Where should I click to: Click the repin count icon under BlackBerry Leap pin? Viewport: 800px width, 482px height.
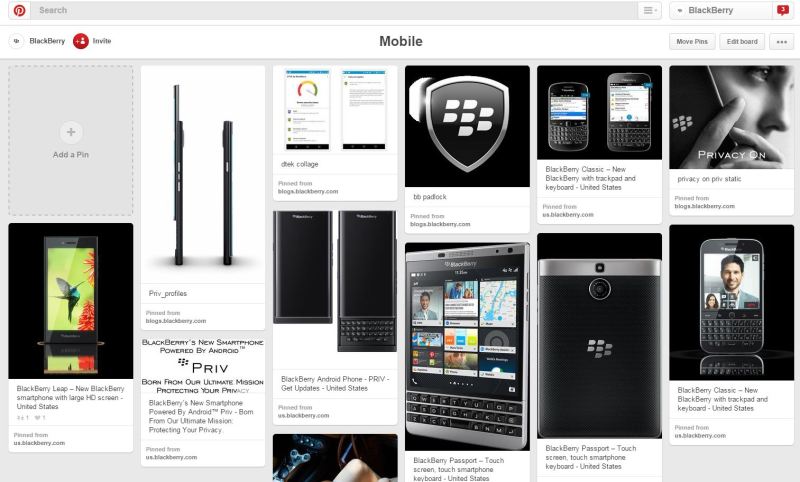point(23,418)
